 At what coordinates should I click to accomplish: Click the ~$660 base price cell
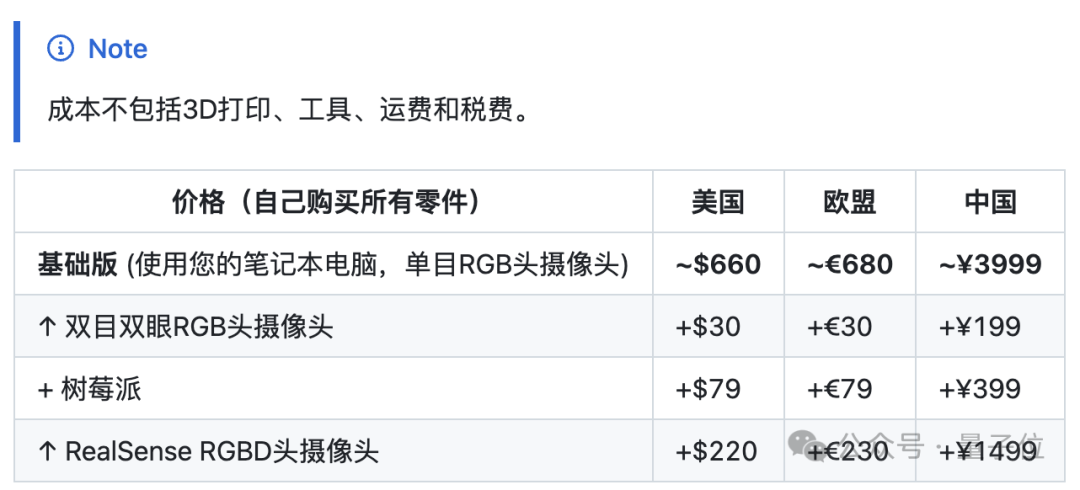[x=718, y=264]
